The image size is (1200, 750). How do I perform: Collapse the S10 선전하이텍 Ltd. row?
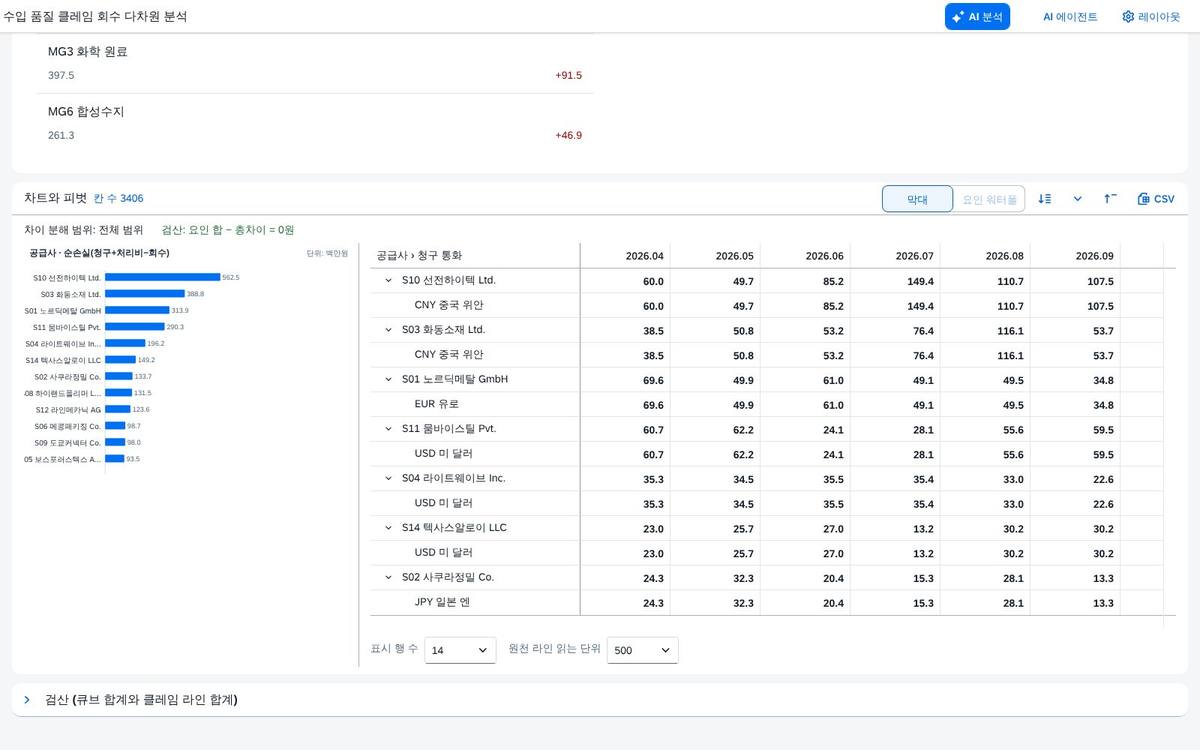coord(389,281)
